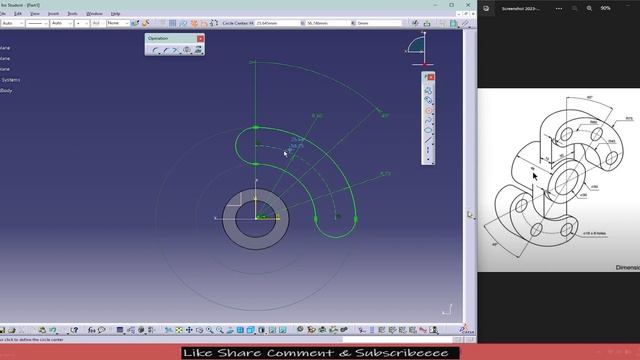Select the Corner tool in Operation toolbar
The image size is (640, 360).
[x=155, y=50]
